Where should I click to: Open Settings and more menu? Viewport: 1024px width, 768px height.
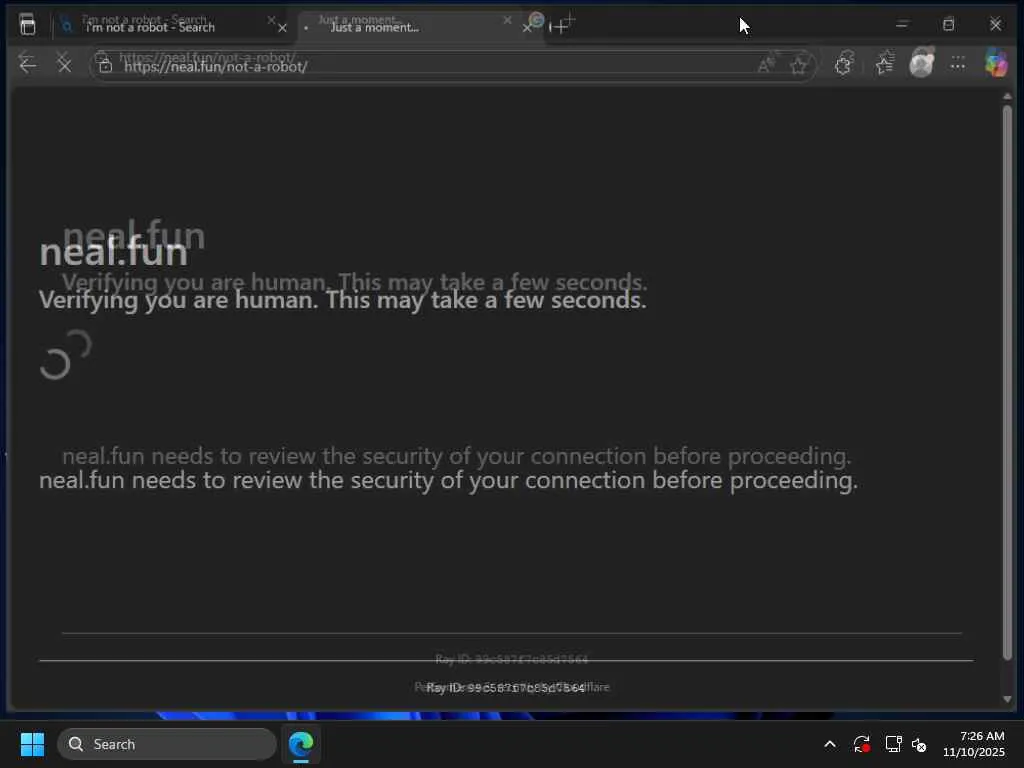click(957, 64)
